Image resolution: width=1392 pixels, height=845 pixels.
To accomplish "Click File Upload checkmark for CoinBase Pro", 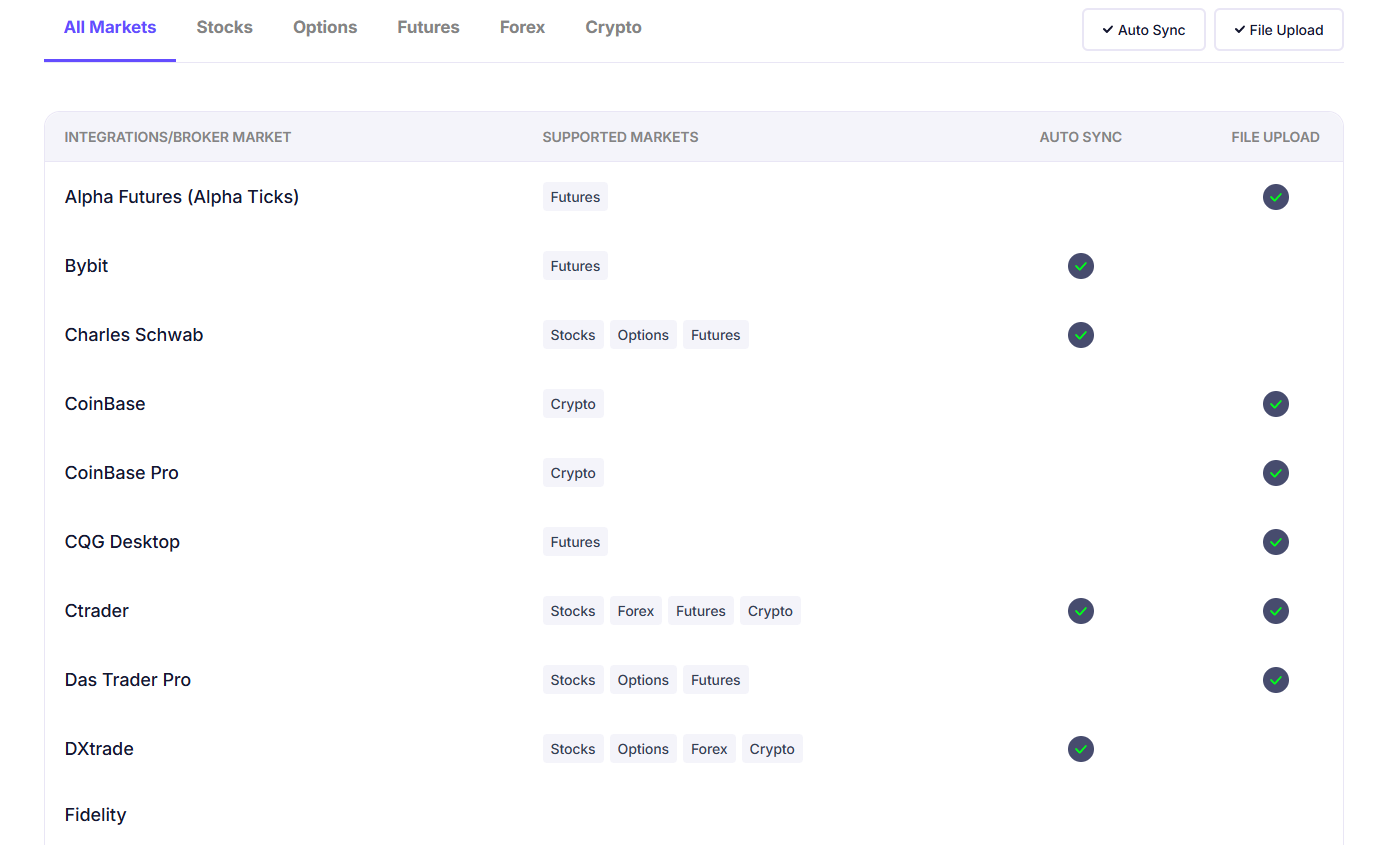I will click(x=1275, y=473).
